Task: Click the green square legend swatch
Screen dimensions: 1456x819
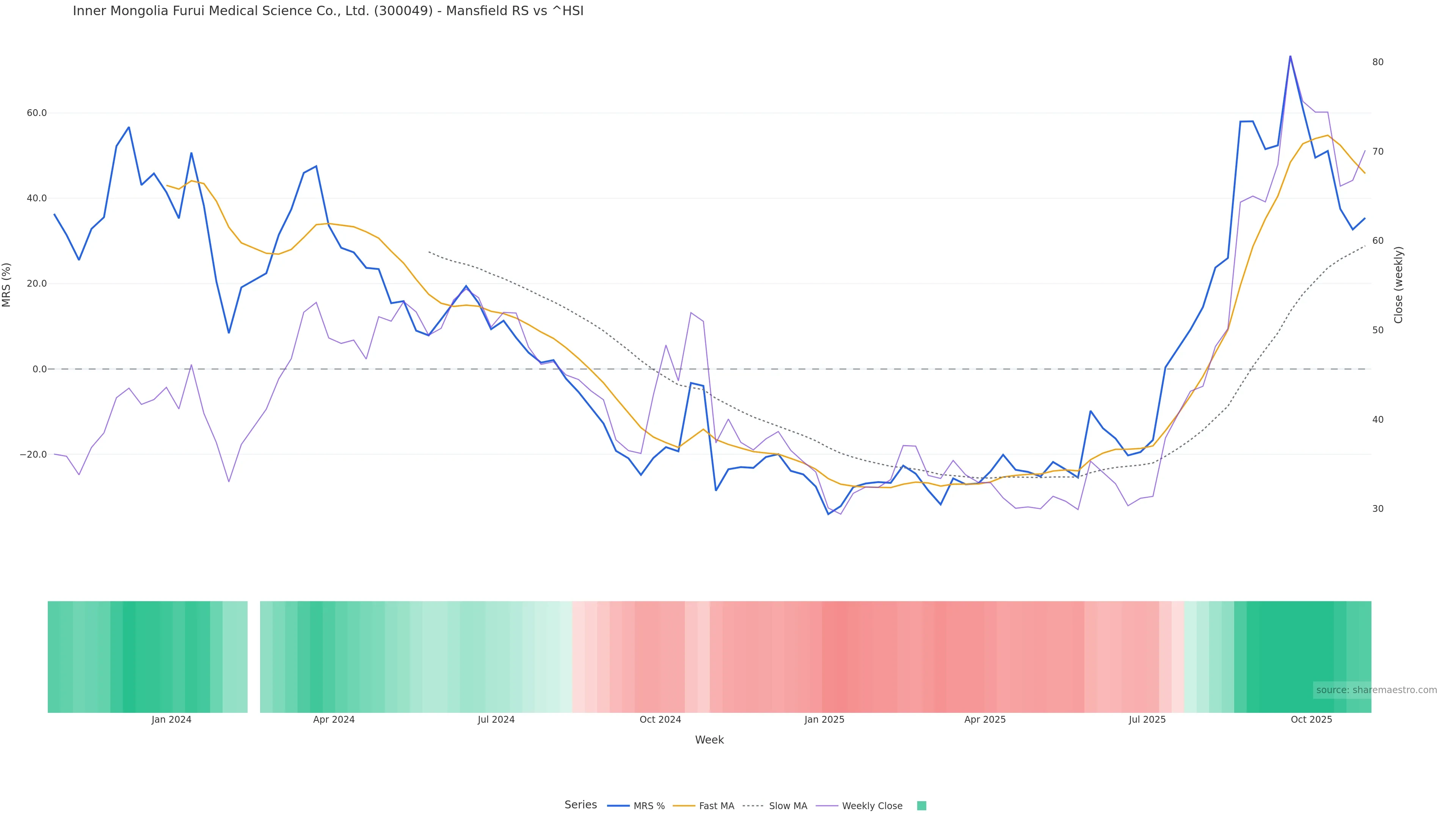Action: tap(921, 806)
